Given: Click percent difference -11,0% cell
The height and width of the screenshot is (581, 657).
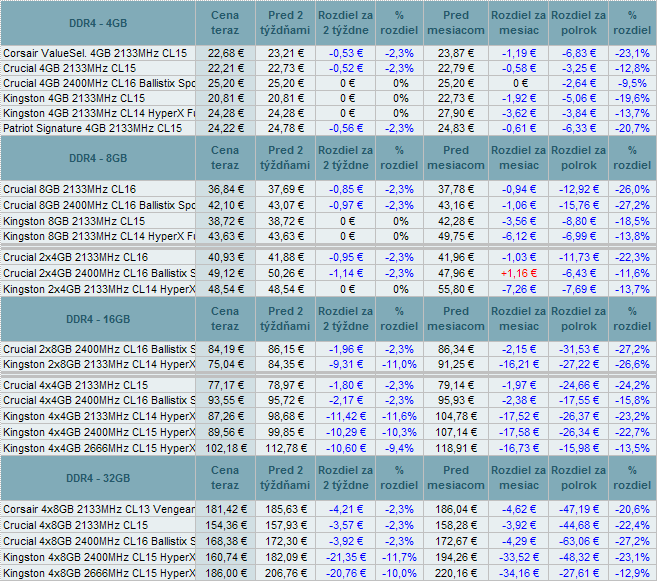Looking at the screenshot, I should [399, 364].
